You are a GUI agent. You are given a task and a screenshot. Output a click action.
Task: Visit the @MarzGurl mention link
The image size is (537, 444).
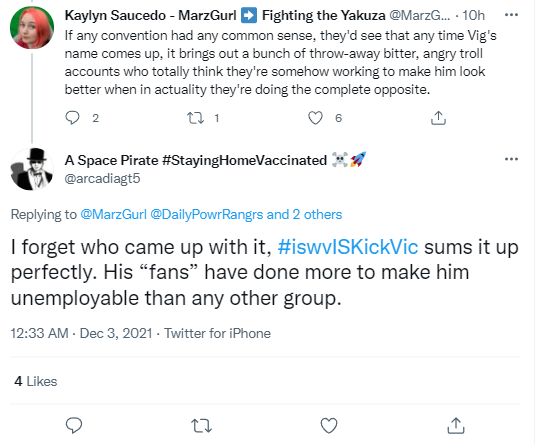(x=113, y=214)
